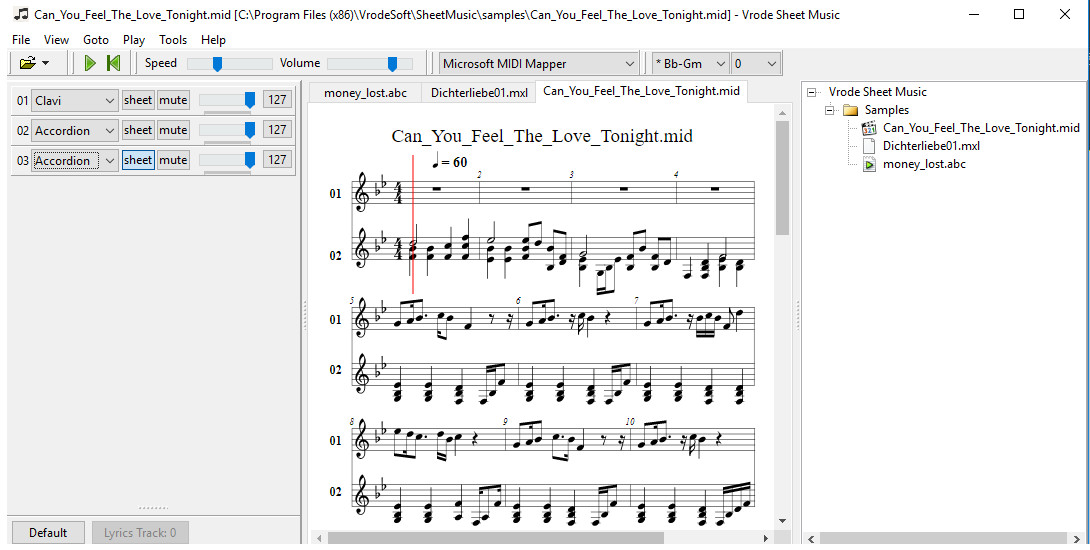Click track 01 Clavi volume slider
Image resolution: width=1090 pixels, height=550 pixels.
tap(227, 101)
